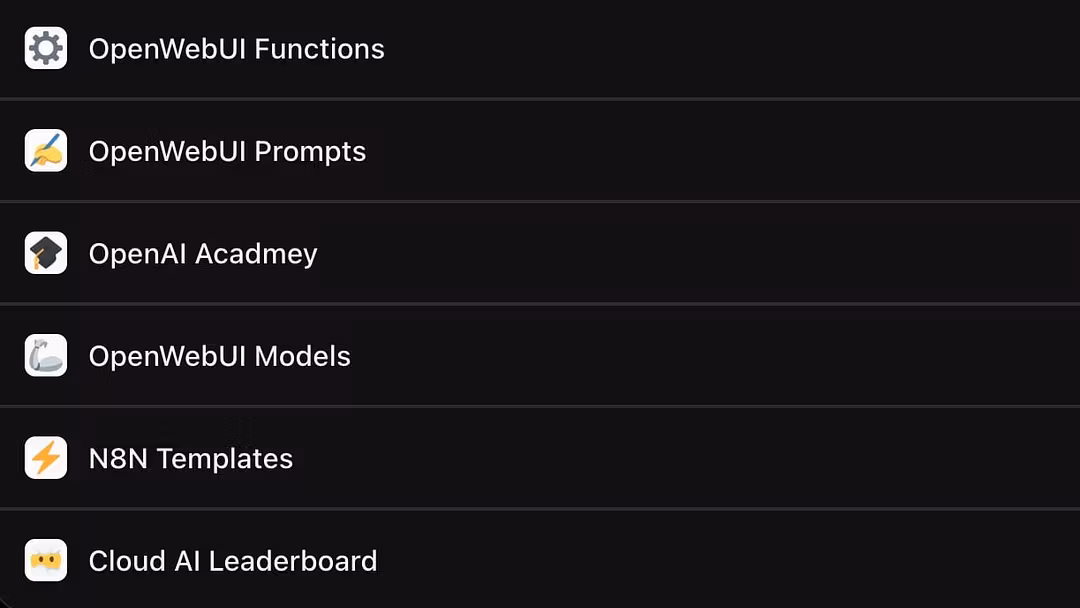Click the word Templates in the N8N entry

225,460
